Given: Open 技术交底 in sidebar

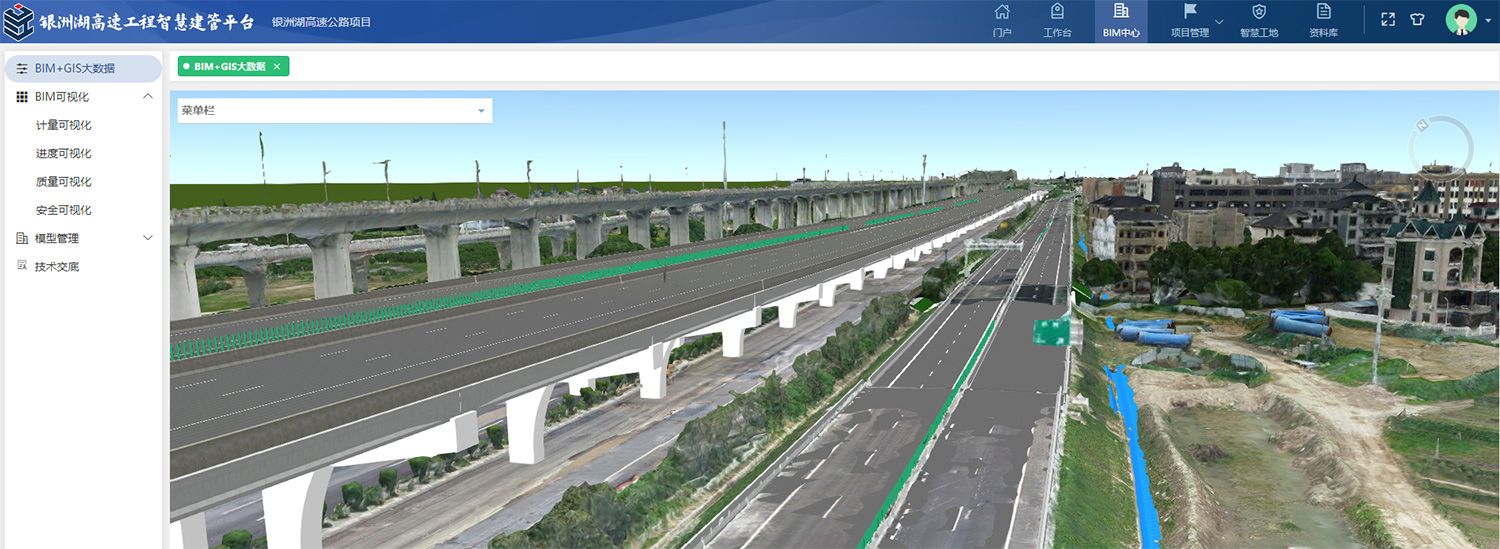Looking at the screenshot, I should pos(57,267).
